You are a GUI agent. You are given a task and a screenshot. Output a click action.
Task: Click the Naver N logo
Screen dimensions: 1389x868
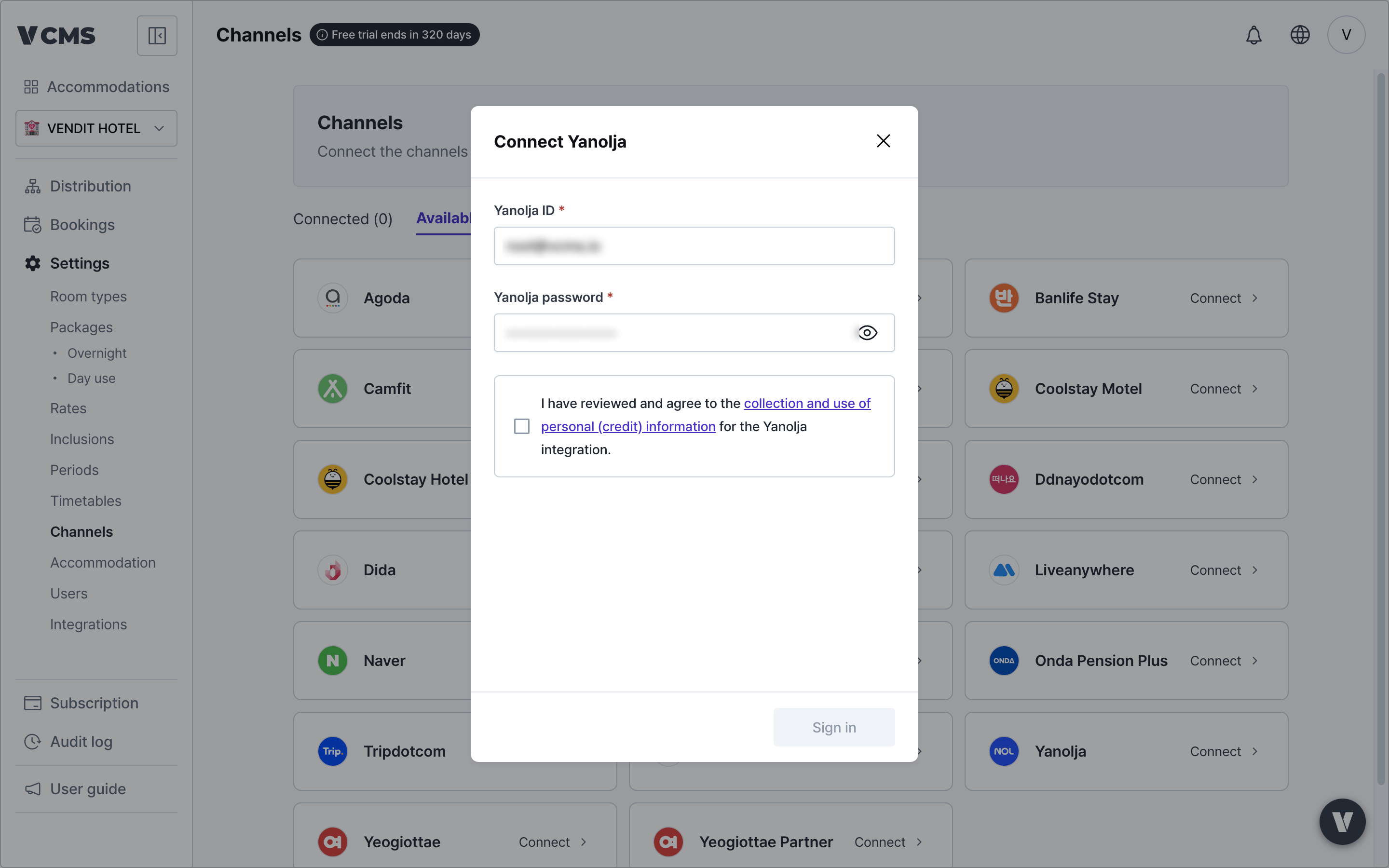point(333,661)
